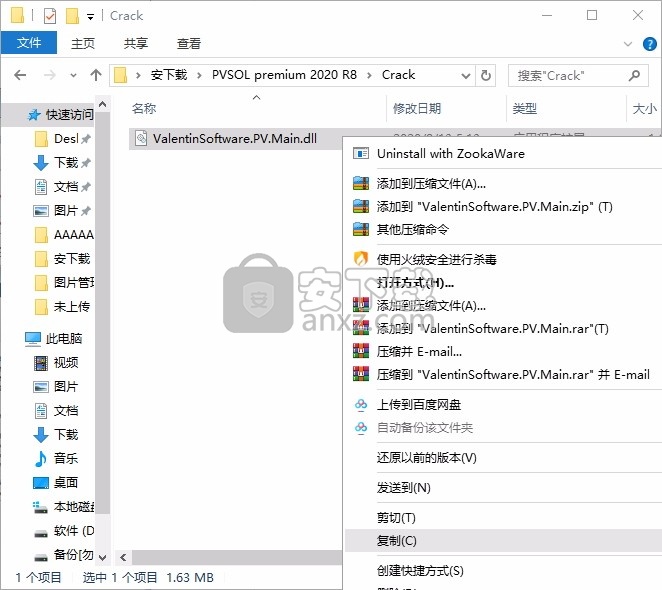Switch to the 共享 ribbon tab

136,44
